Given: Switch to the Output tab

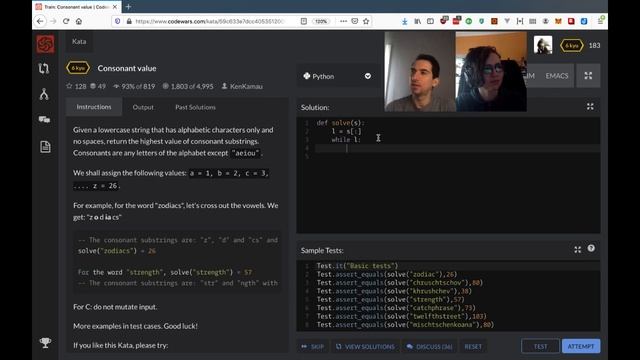Looking at the screenshot, I should tap(143, 107).
